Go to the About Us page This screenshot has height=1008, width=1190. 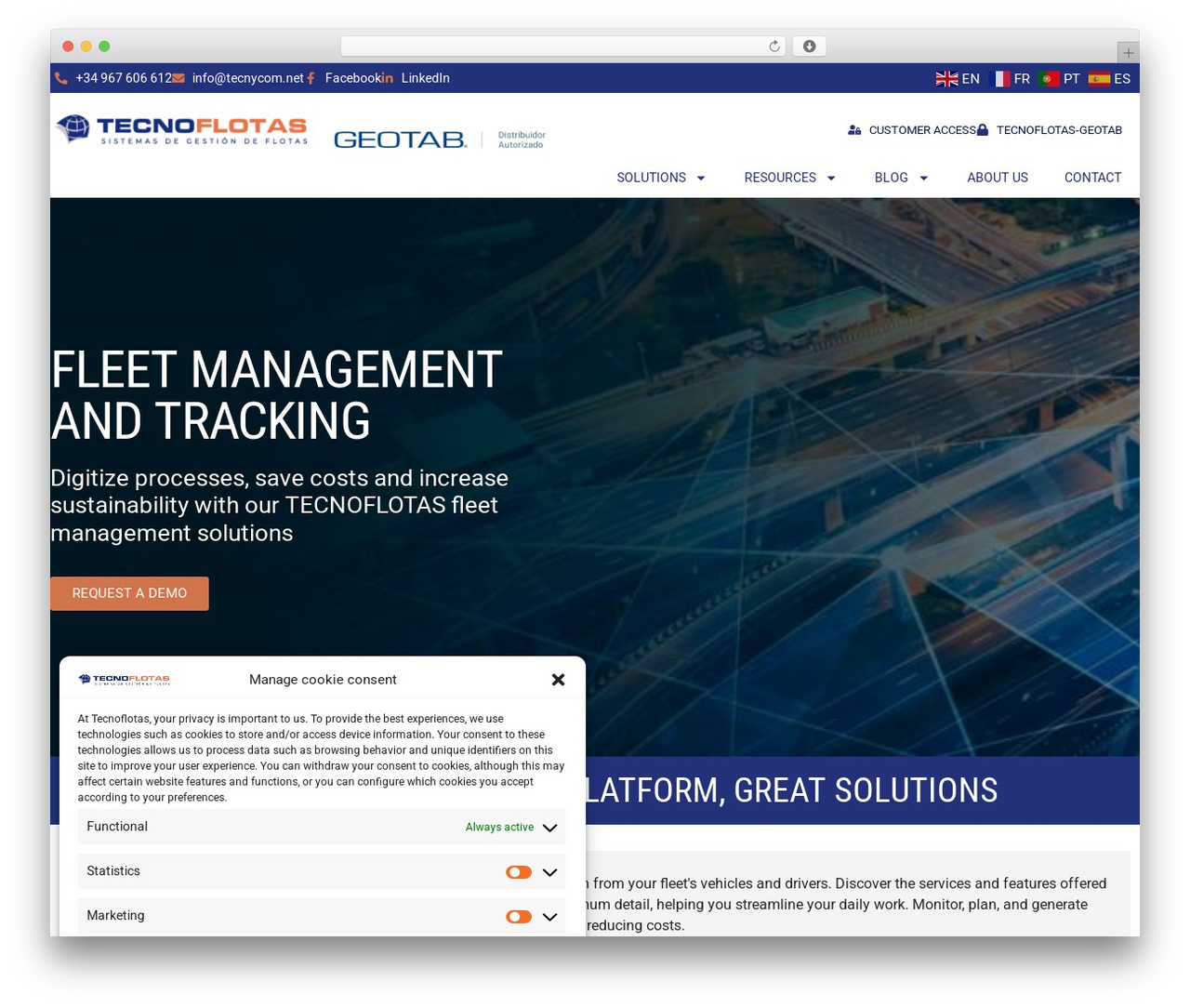[998, 178]
